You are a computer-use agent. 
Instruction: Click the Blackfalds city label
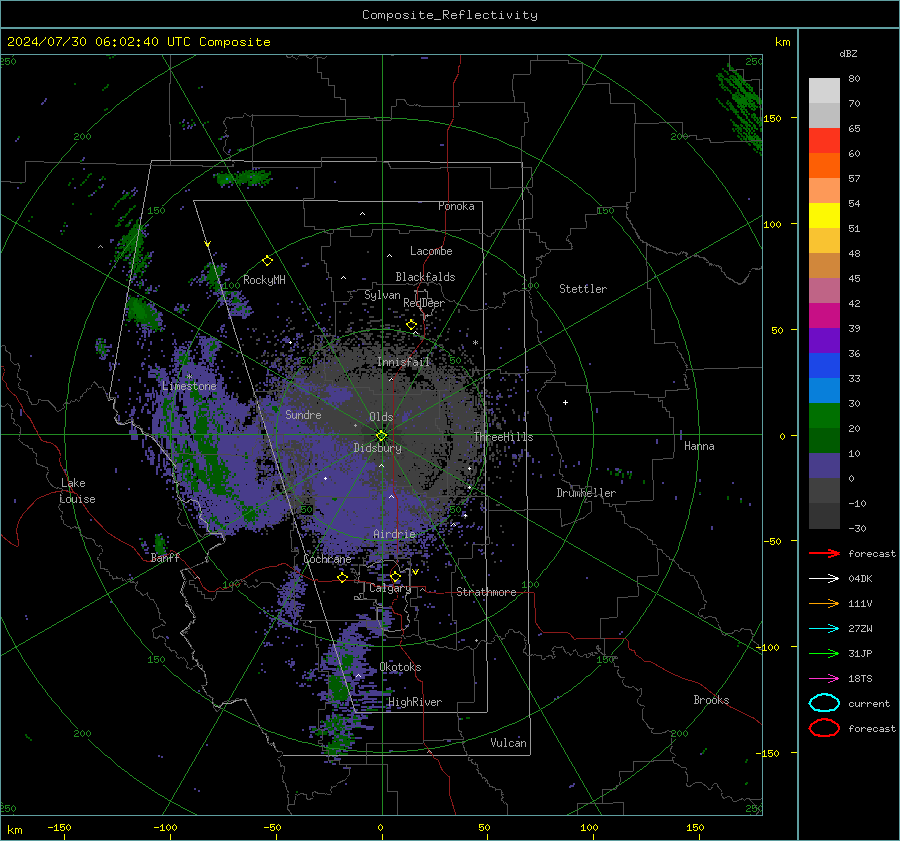(425, 277)
